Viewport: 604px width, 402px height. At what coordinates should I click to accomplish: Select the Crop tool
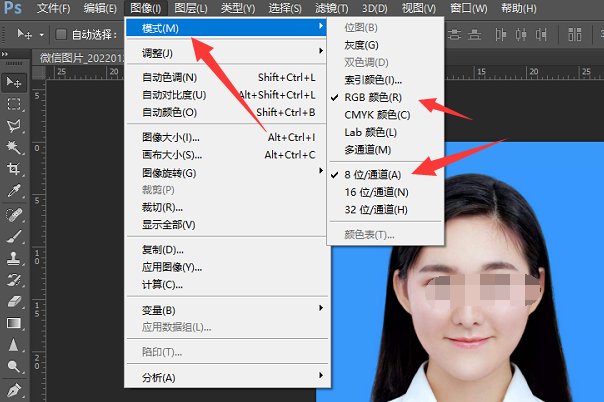pyautogui.click(x=14, y=169)
